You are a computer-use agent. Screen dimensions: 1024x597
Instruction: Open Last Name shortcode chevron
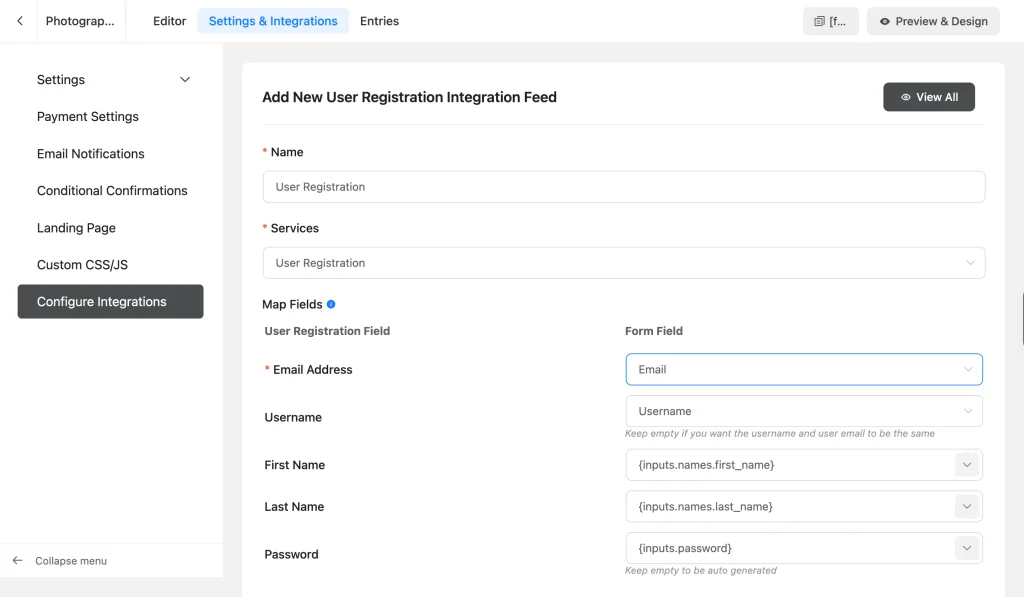[967, 507]
